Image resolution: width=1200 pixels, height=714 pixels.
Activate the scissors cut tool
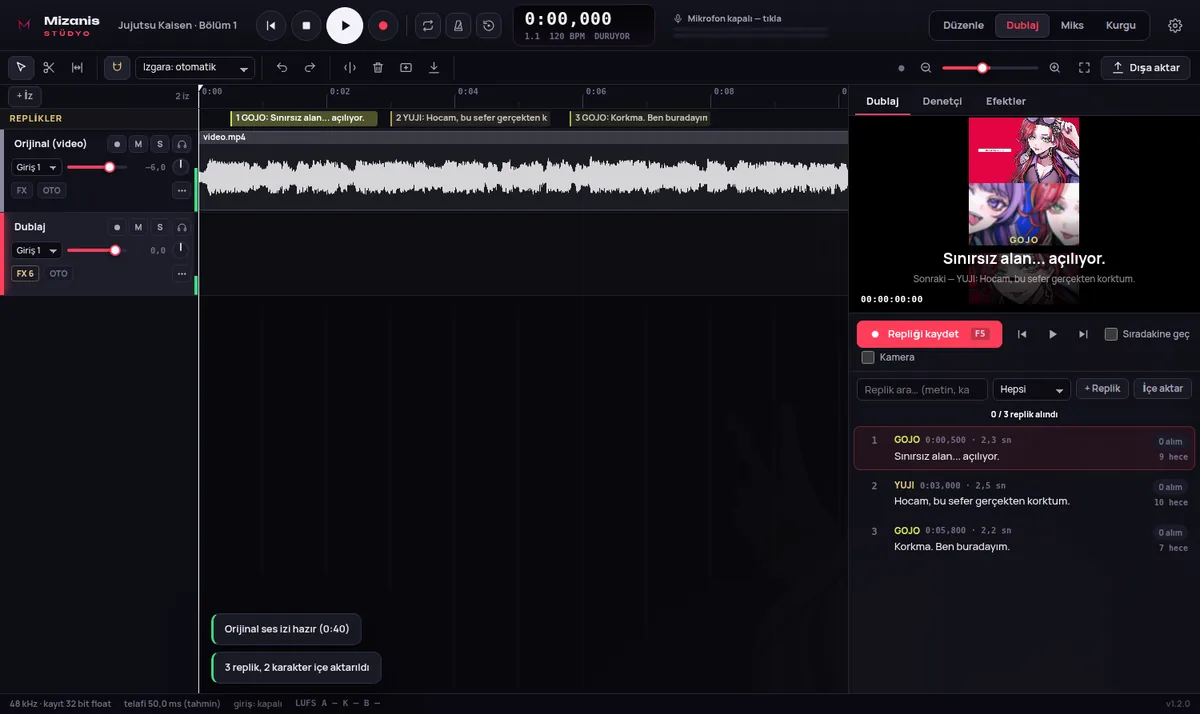49,67
